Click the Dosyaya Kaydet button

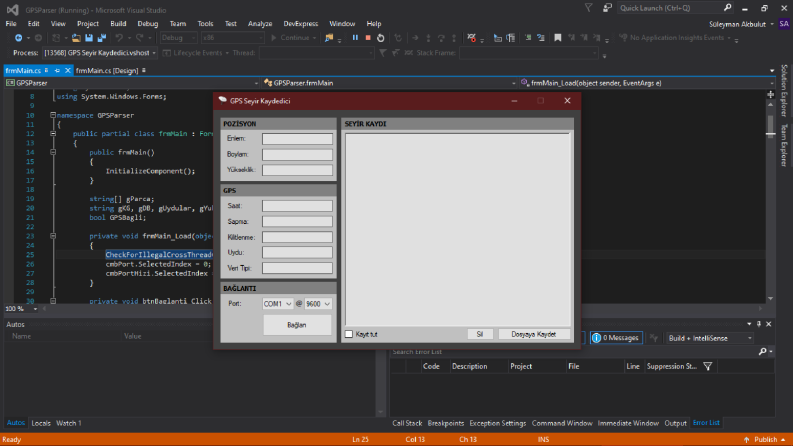[534, 334]
